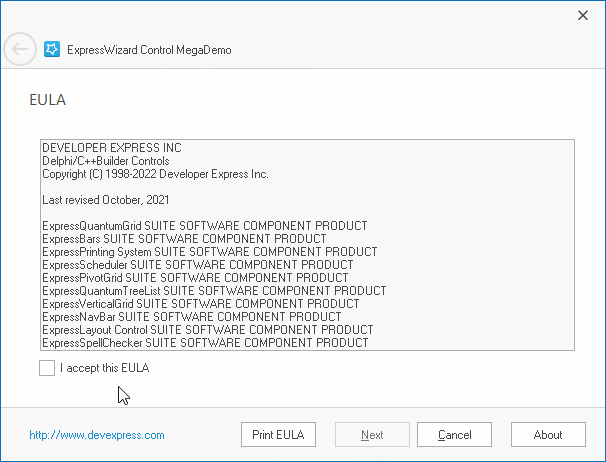Image resolution: width=606 pixels, height=462 pixels.
Task: Click the 'ExpressWizard Control MegaDemo' title
Action: click(149, 50)
